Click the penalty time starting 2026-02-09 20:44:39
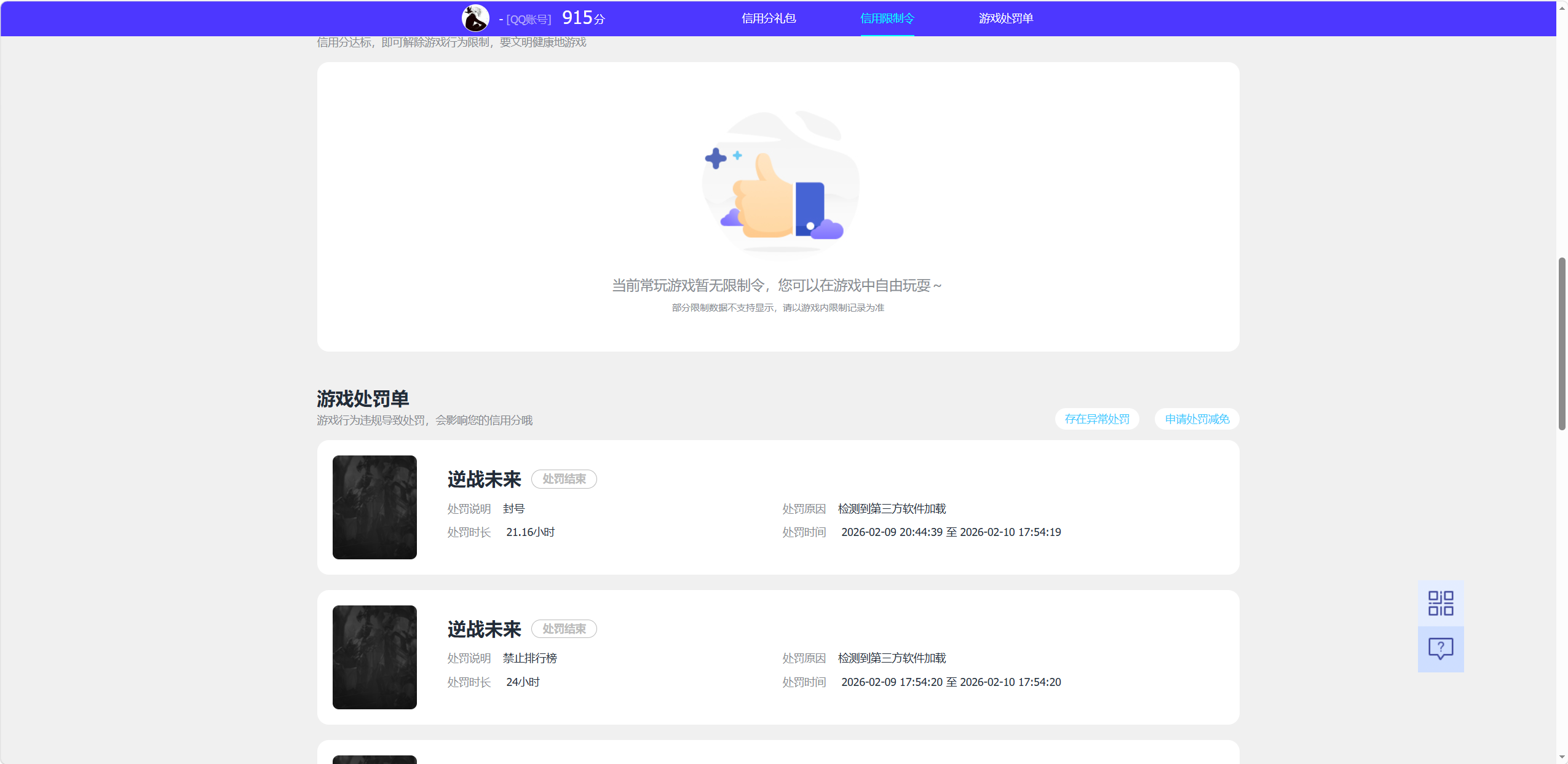Screen dimensions: 1568x764 951,532
